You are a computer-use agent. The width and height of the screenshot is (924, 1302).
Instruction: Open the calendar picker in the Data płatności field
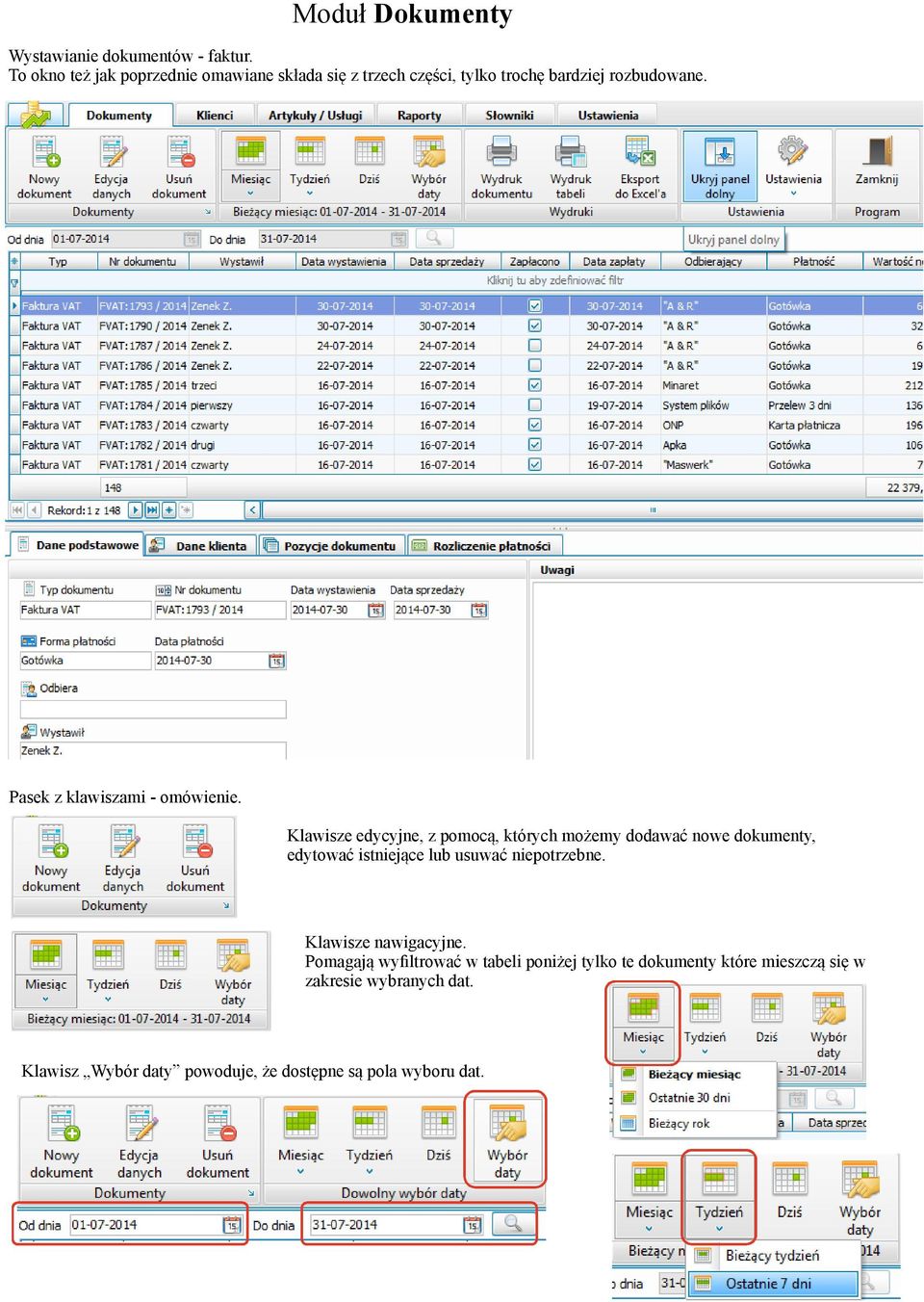pyautogui.click(x=277, y=661)
